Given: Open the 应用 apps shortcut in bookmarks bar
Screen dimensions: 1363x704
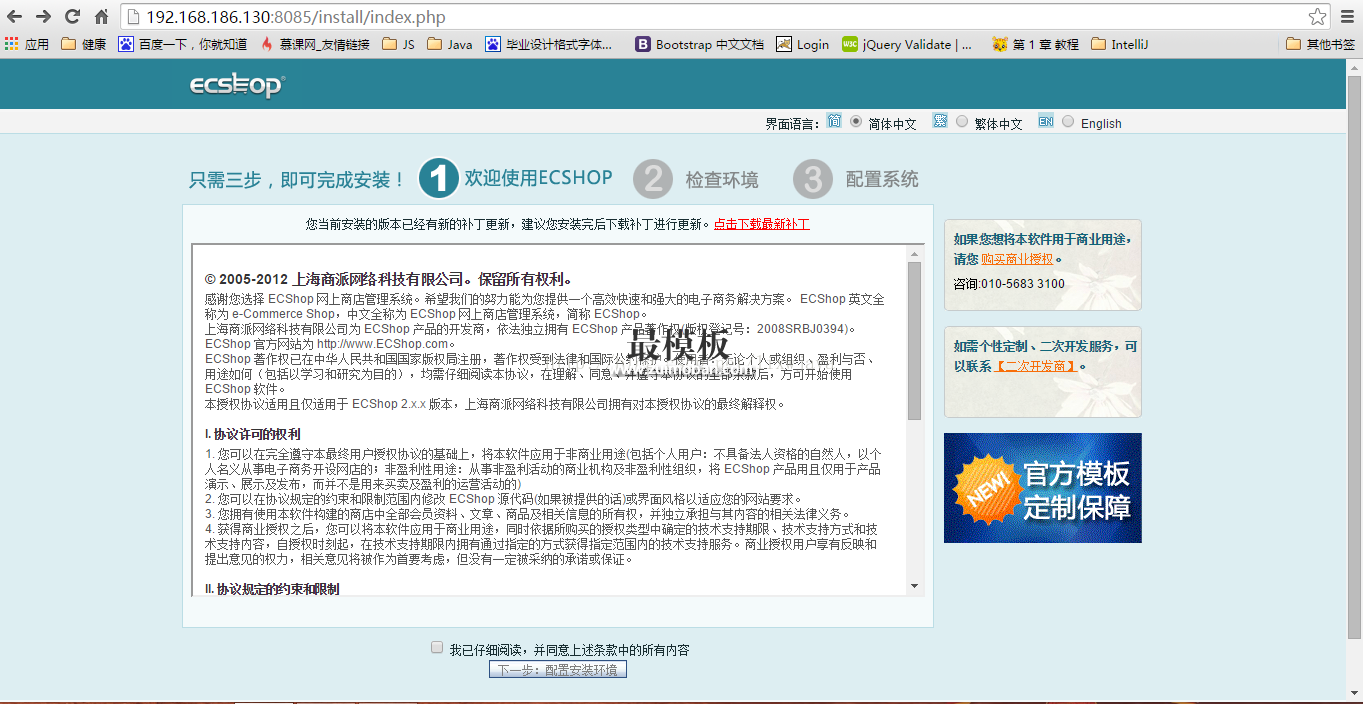Looking at the screenshot, I should click(27, 44).
